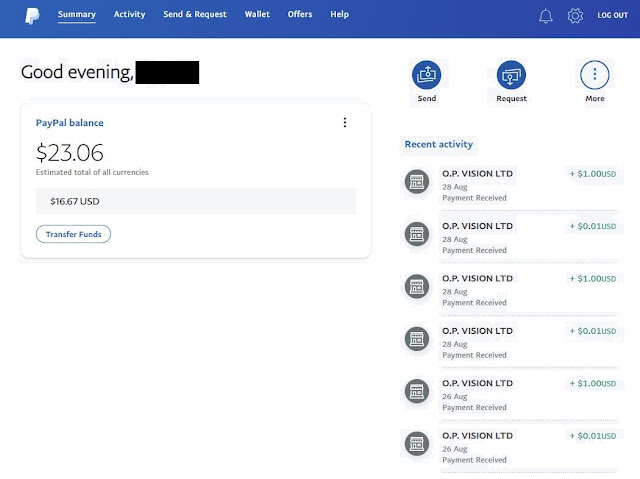Click the first 28 Aug +$0.01USD amount

[593, 226]
